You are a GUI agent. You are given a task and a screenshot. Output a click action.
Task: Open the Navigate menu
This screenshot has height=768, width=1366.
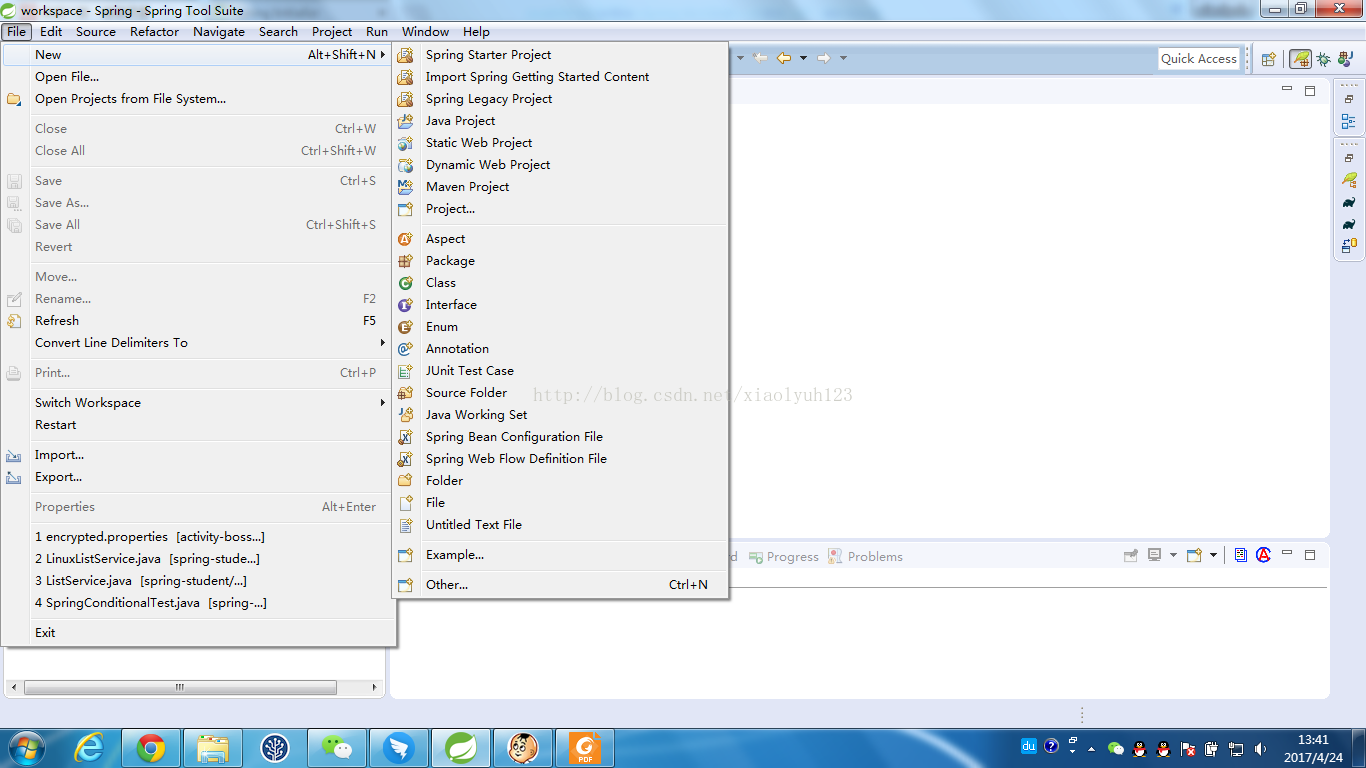[219, 31]
